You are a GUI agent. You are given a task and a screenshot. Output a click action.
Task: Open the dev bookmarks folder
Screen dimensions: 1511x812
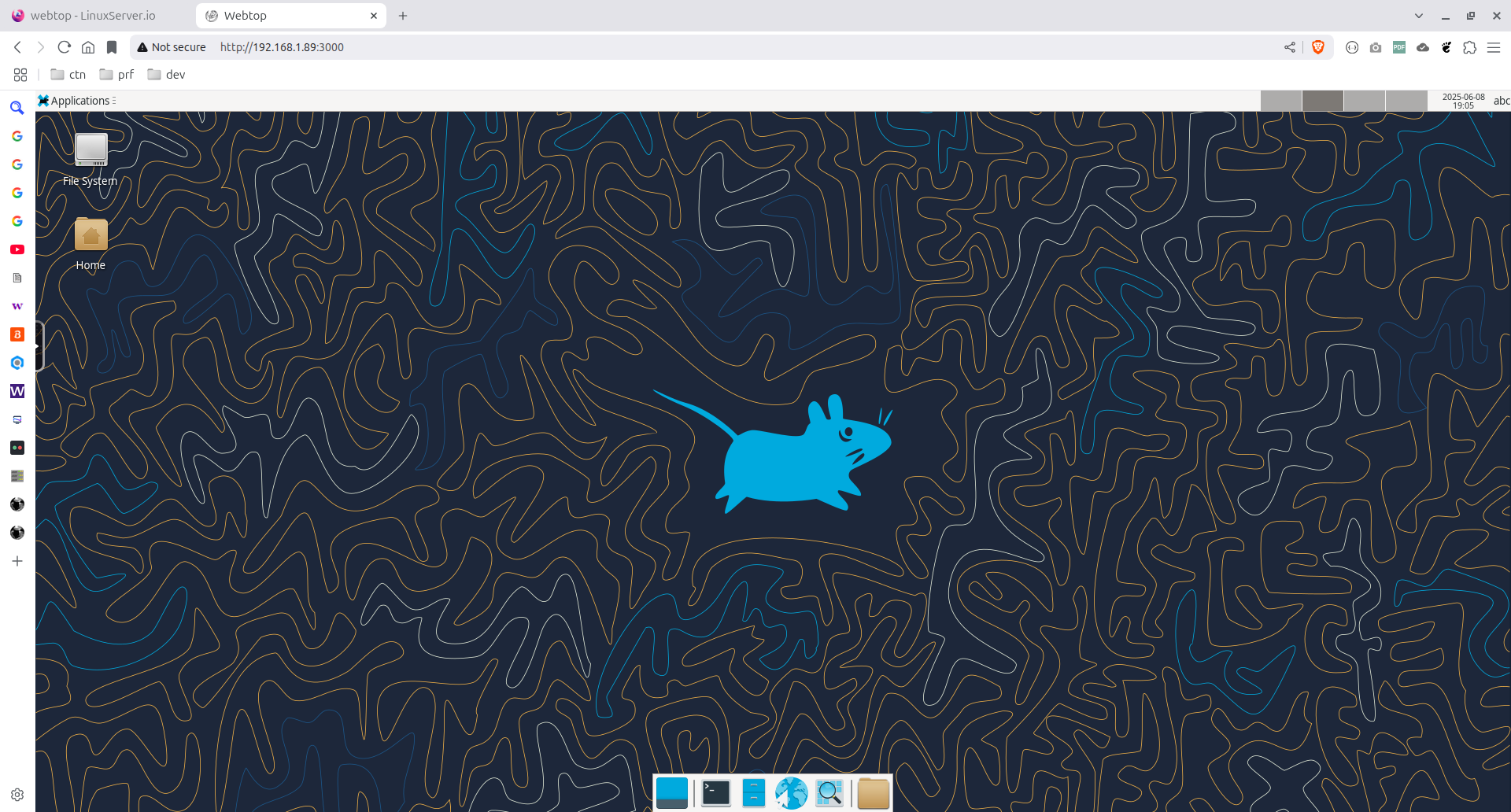tap(166, 75)
